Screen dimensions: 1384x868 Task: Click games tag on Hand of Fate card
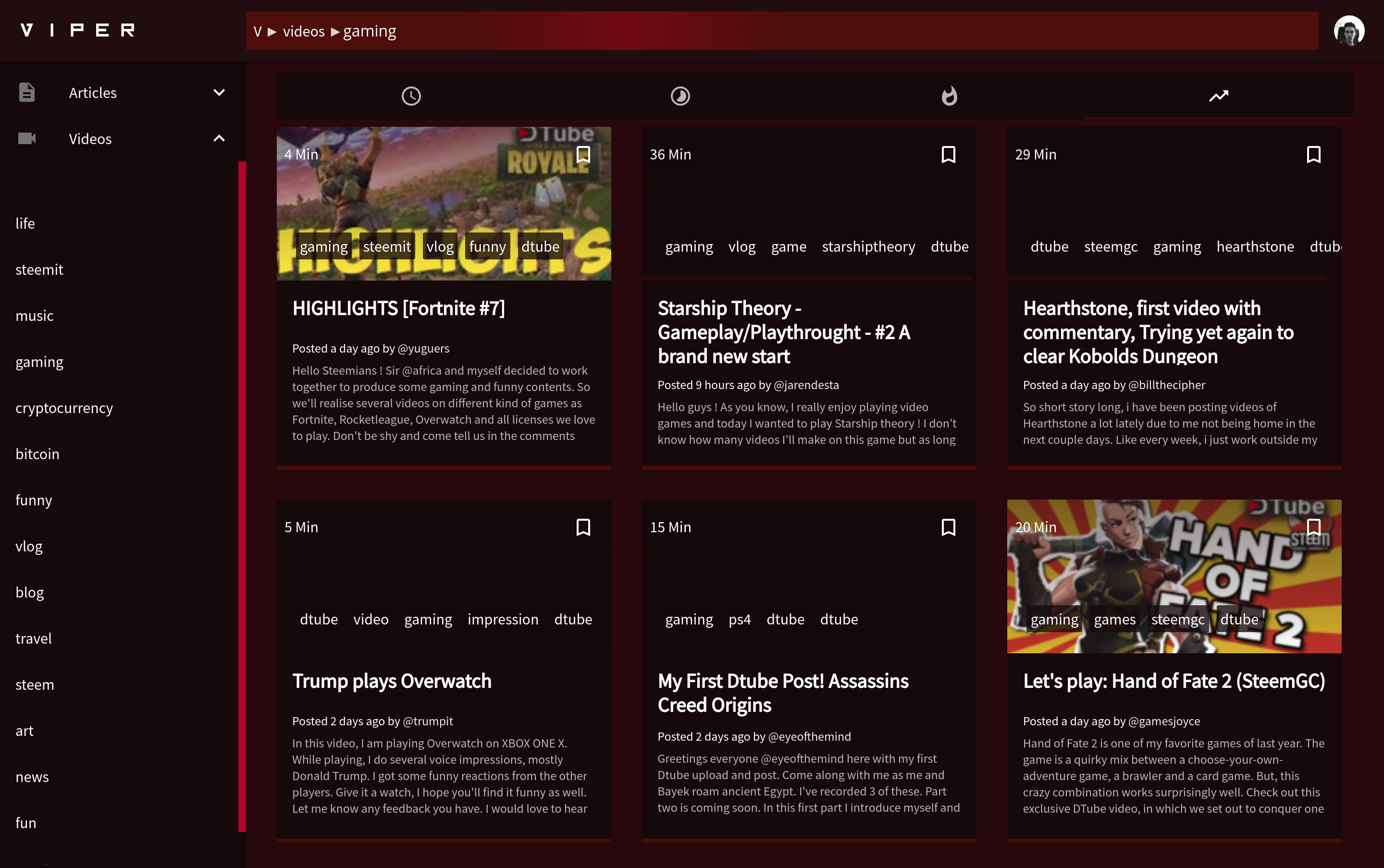pyautogui.click(x=1114, y=620)
